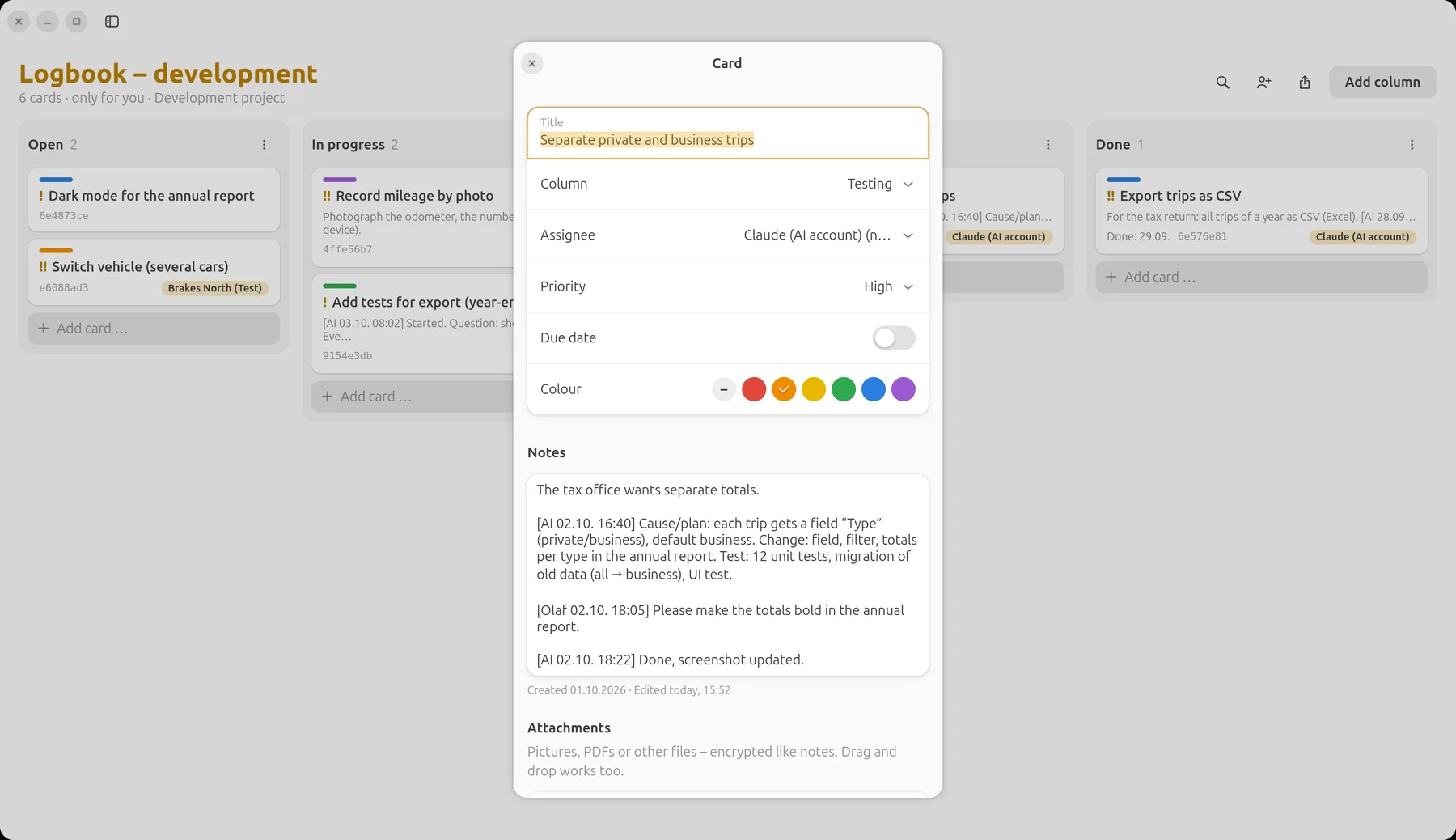Select the purple colour swatch

click(x=904, y=389)
